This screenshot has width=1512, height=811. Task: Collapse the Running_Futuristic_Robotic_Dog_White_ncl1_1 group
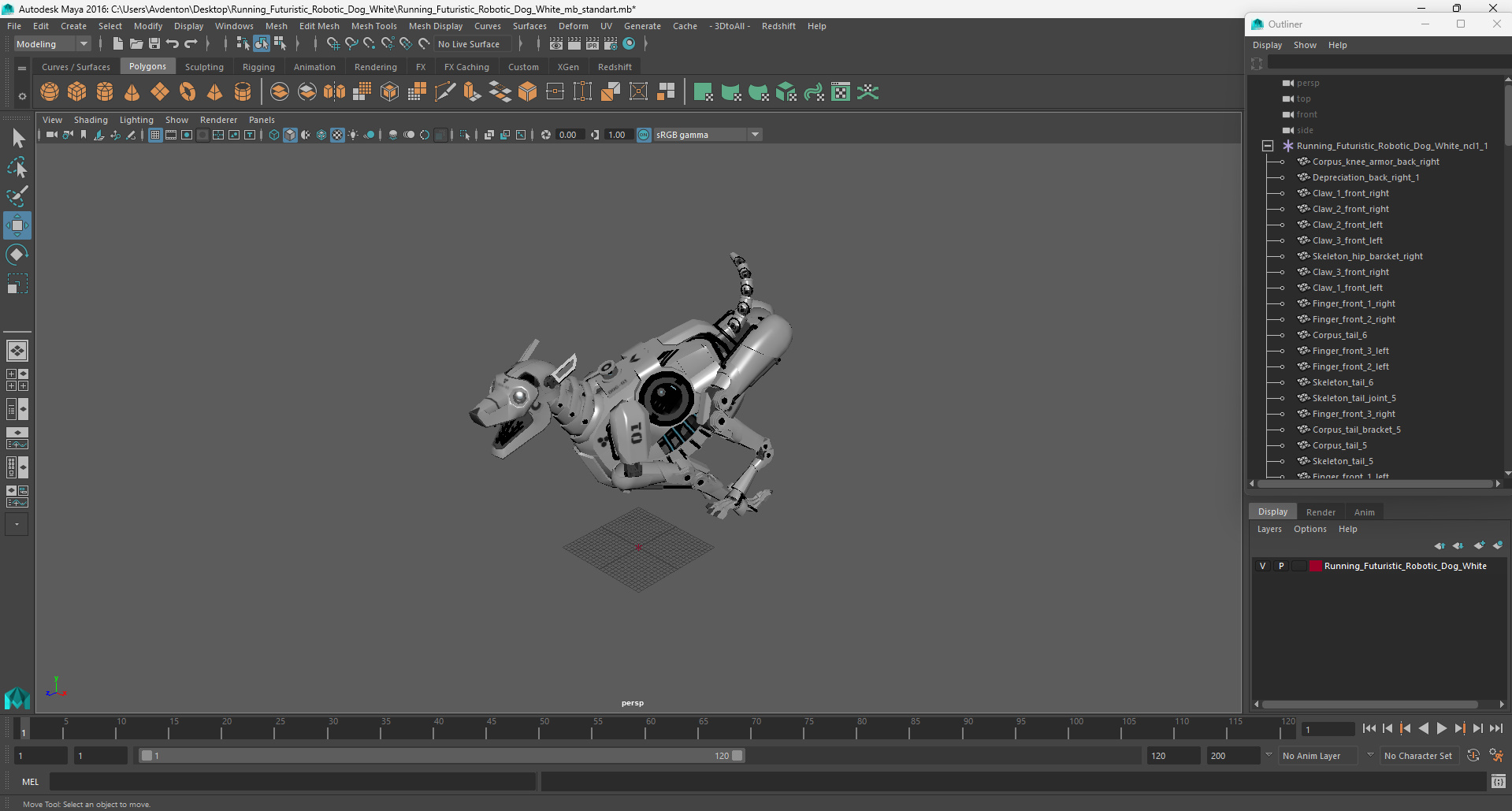point(1267,146)
